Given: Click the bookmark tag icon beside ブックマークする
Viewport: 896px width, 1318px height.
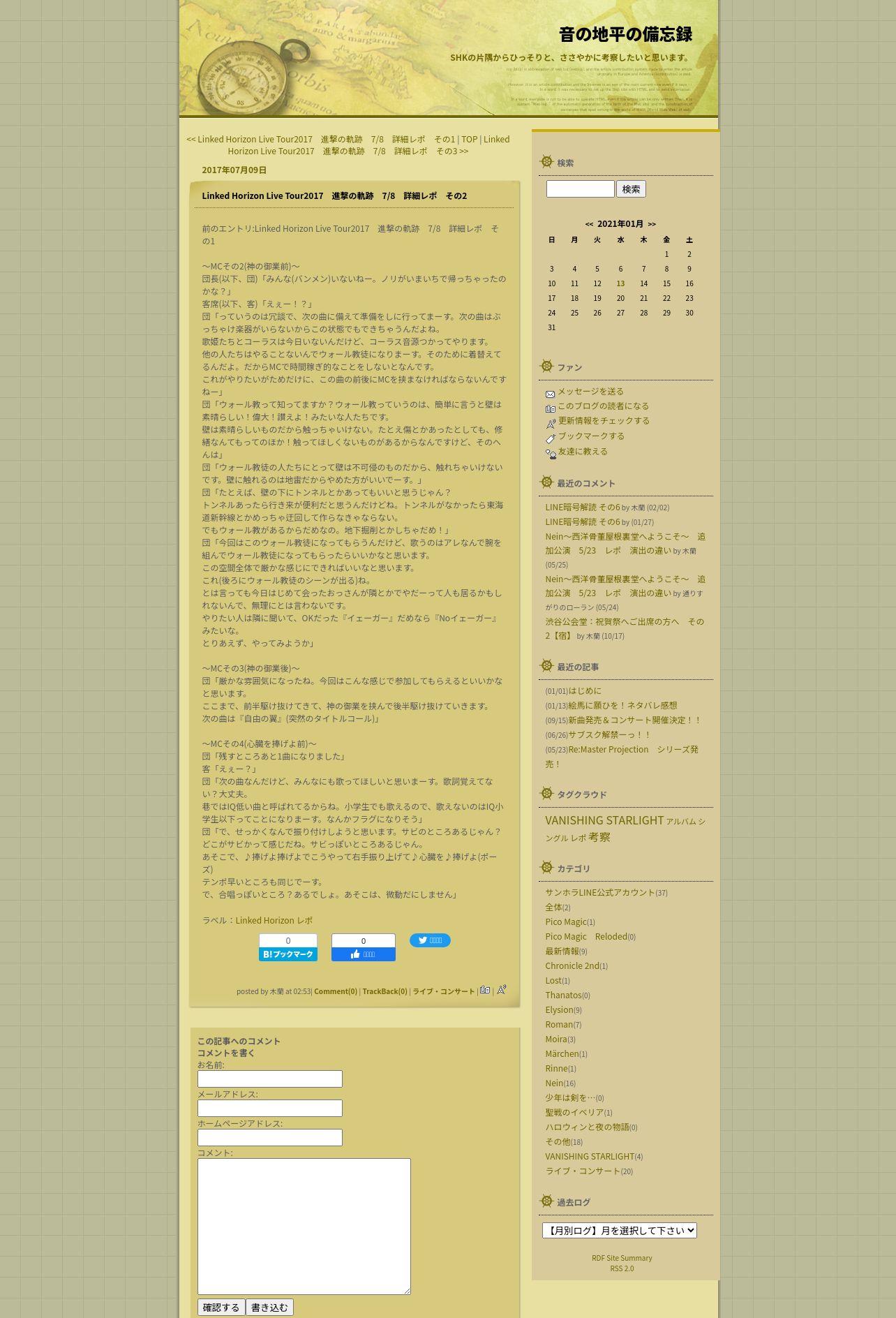Looking at the screenshot, I should (551, 438).
